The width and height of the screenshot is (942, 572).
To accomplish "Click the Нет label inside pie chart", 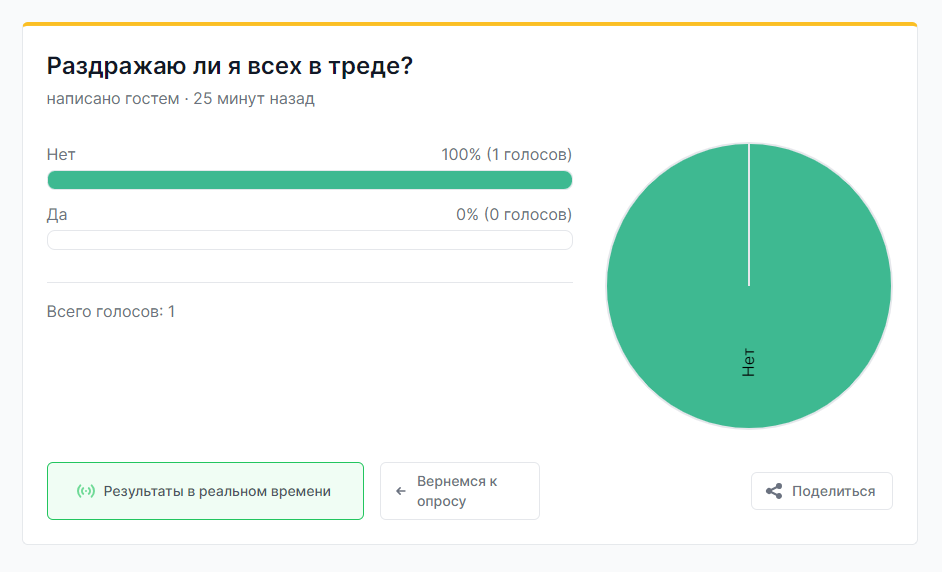I will [x=748, y=362].
